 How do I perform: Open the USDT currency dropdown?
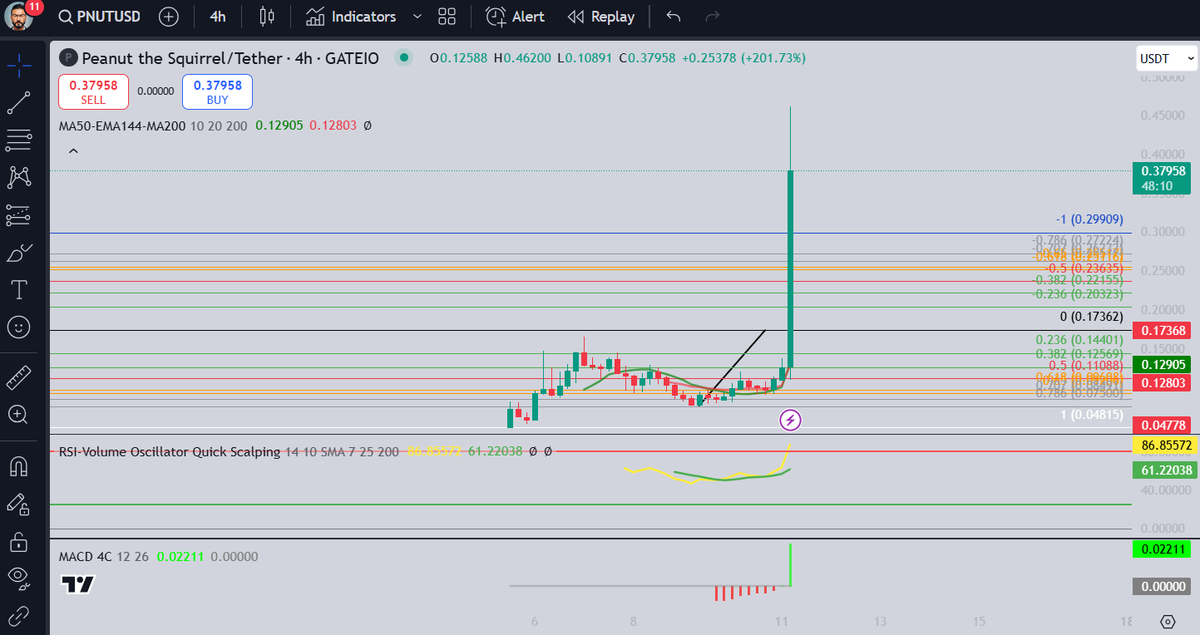tap(1166, 59)
